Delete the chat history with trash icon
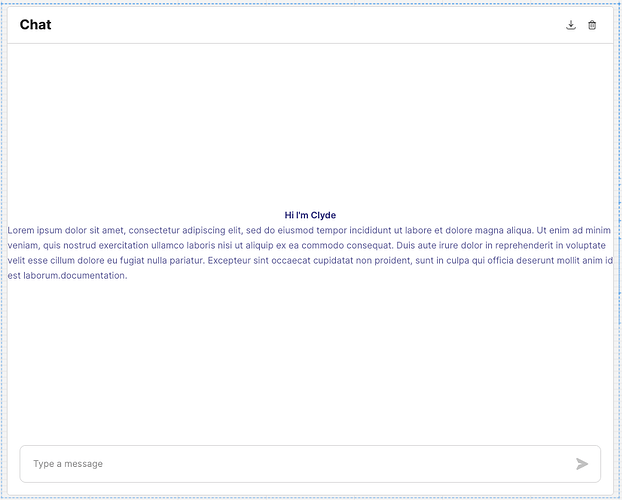 tap(592, 25)
